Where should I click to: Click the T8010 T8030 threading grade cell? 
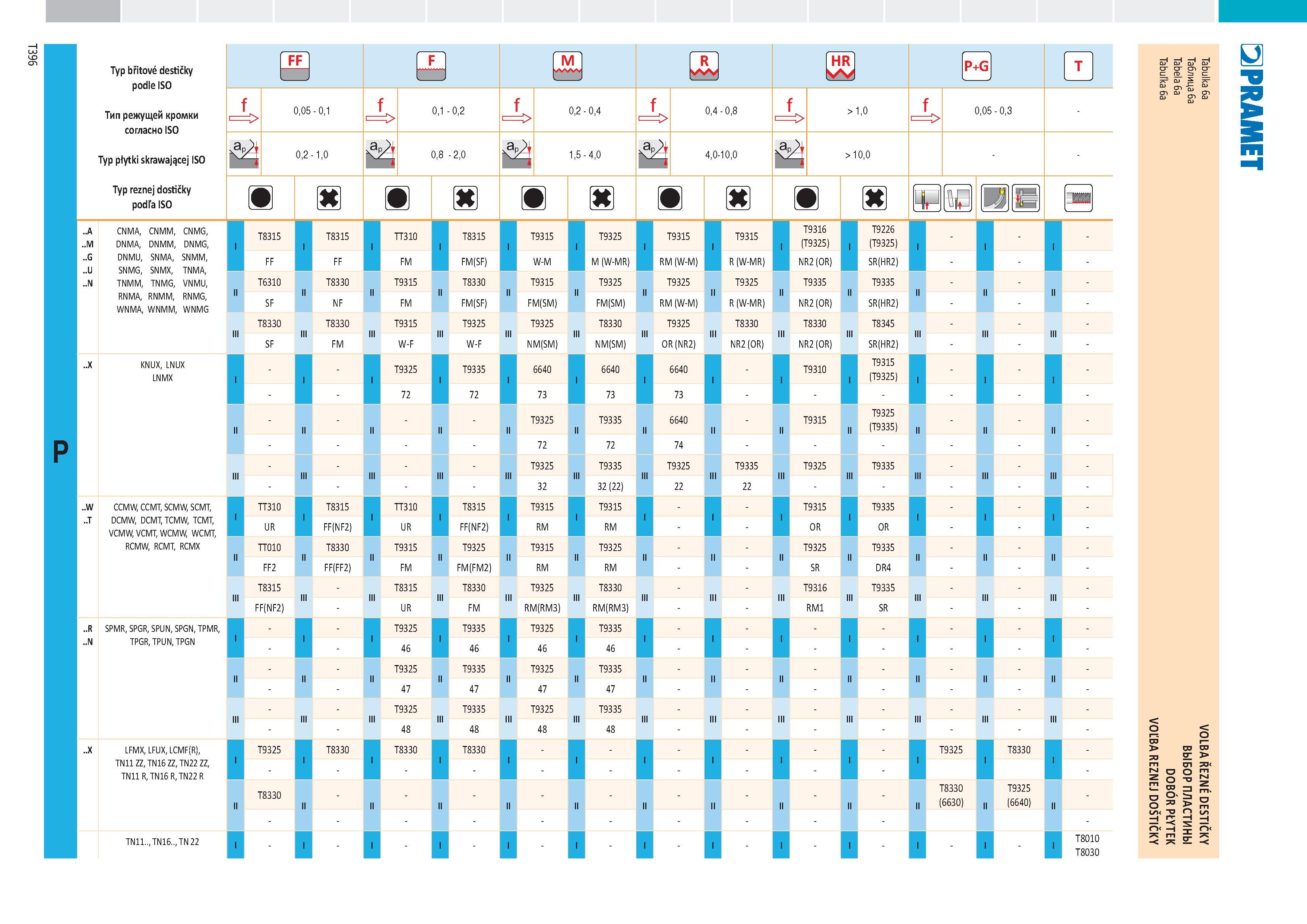(x=1087, y=845)
